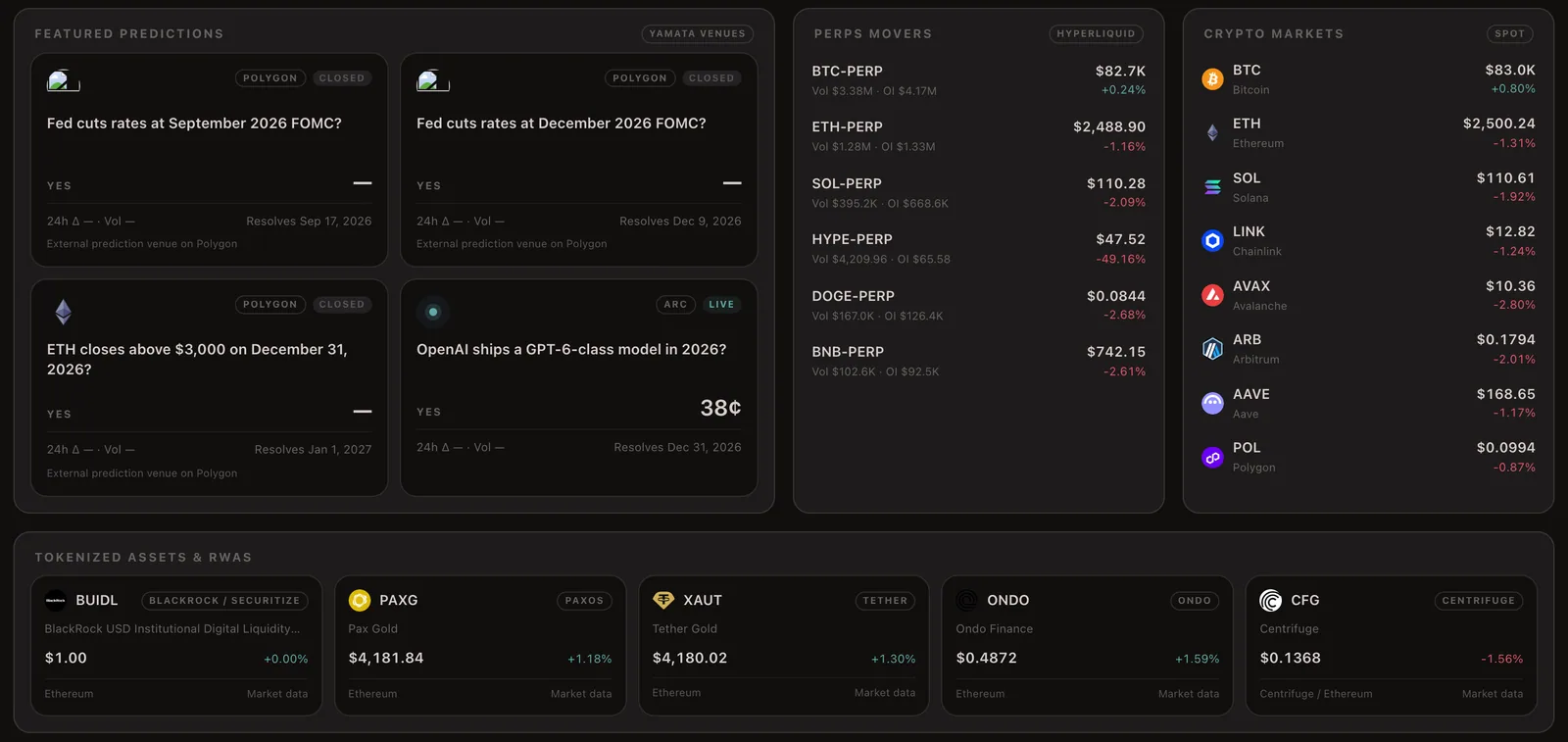Click the Avalanche logo icon

click(1212, 294)
